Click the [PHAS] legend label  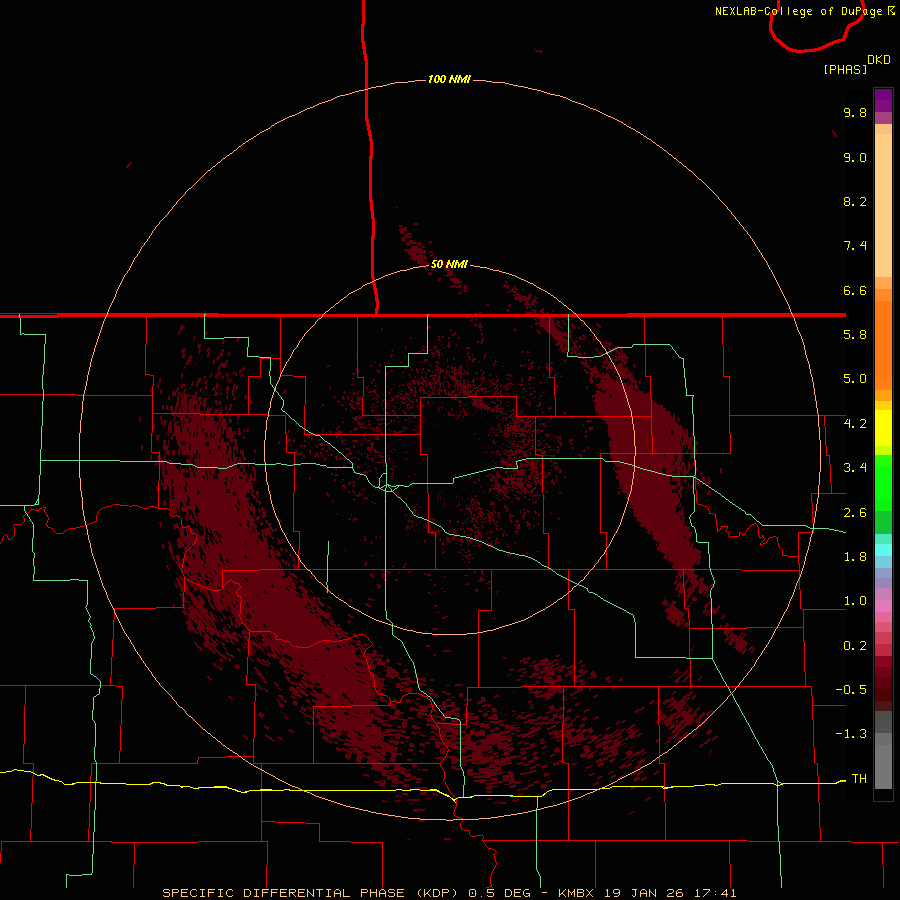pos(845,69)
